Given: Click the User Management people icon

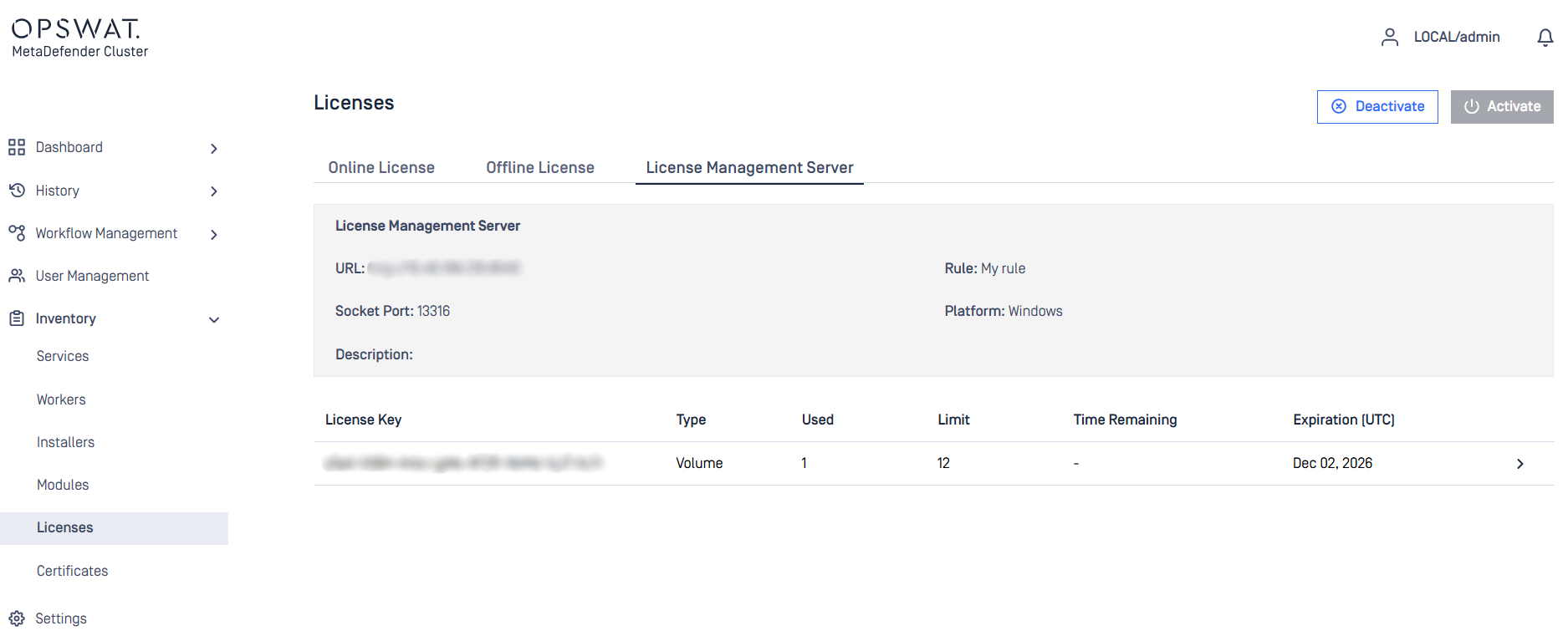Looking at the screenshot, I should tap(17, 276).
